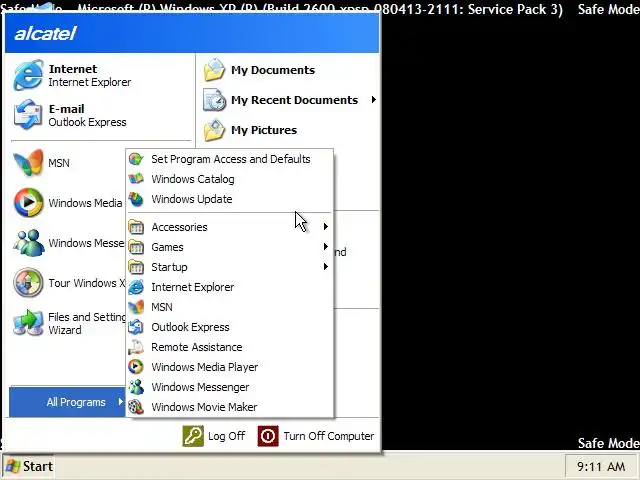Open My Pictures link text
Image resolution: width=640 pixels, height=480 pixels.
[x=264, y=130]
